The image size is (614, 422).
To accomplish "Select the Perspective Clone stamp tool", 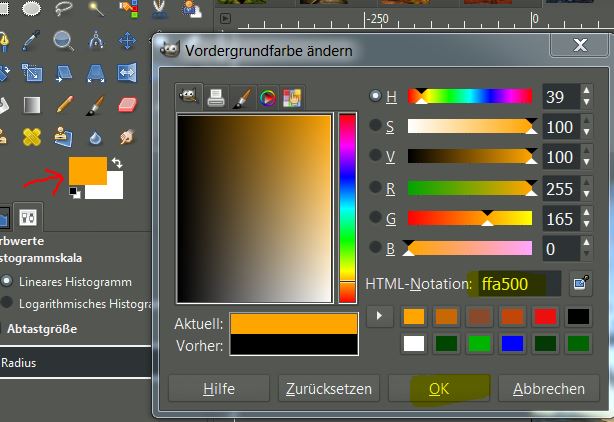I will [x=63, y=137].
